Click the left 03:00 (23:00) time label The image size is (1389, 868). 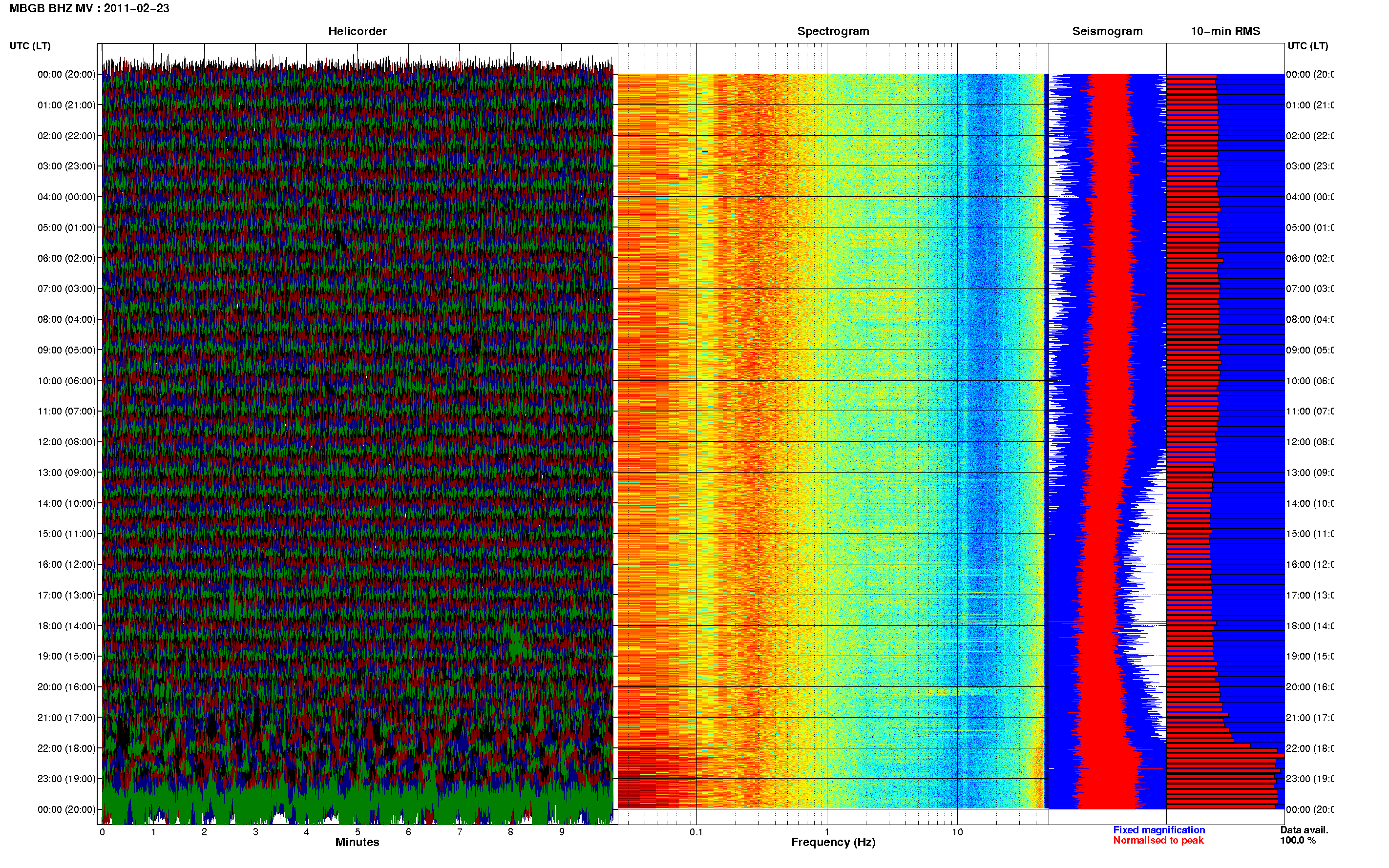(x=66, y=166)
